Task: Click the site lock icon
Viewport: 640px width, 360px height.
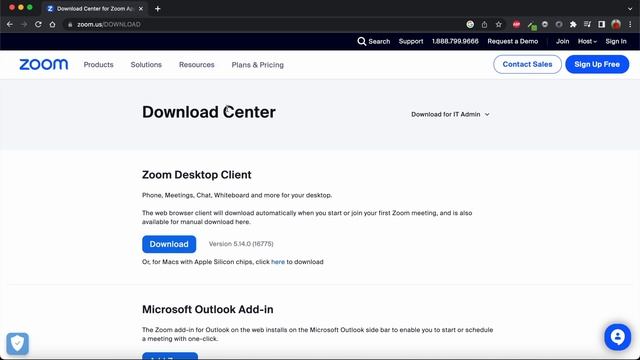Action: [x=70, y=24]
